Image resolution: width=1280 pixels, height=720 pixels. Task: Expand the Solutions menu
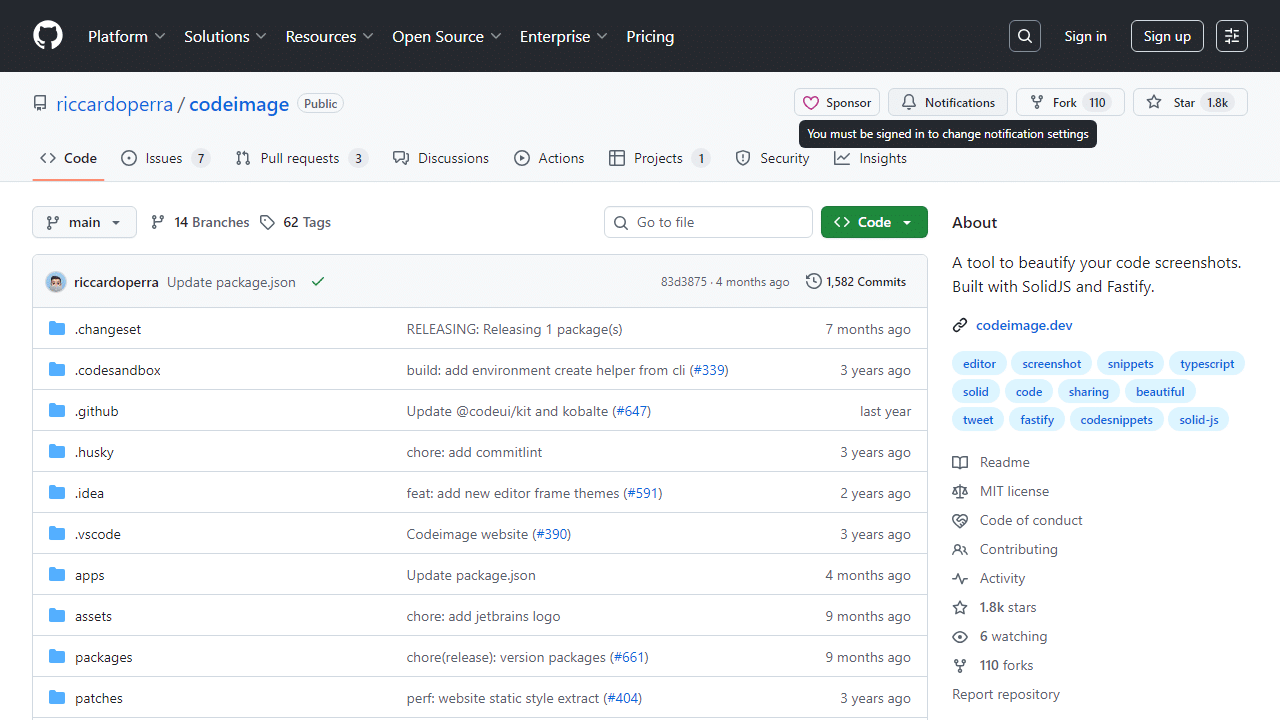(x=225, y=36)
